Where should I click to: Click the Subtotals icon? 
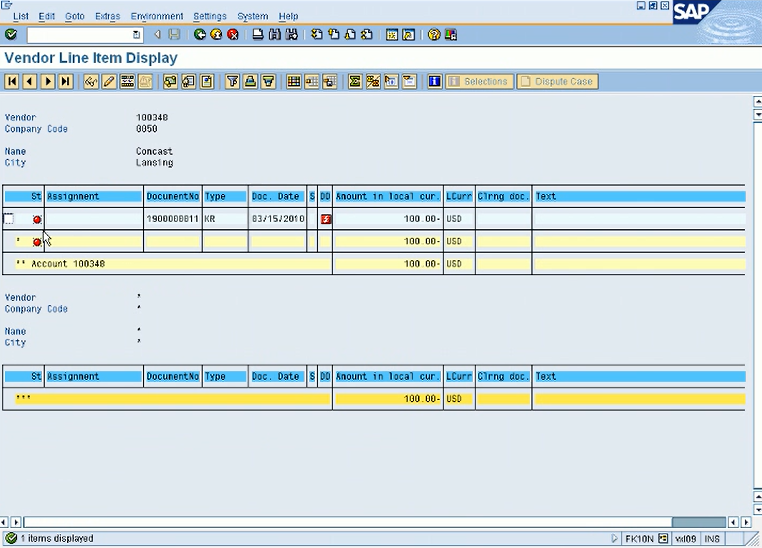[373, 81]
